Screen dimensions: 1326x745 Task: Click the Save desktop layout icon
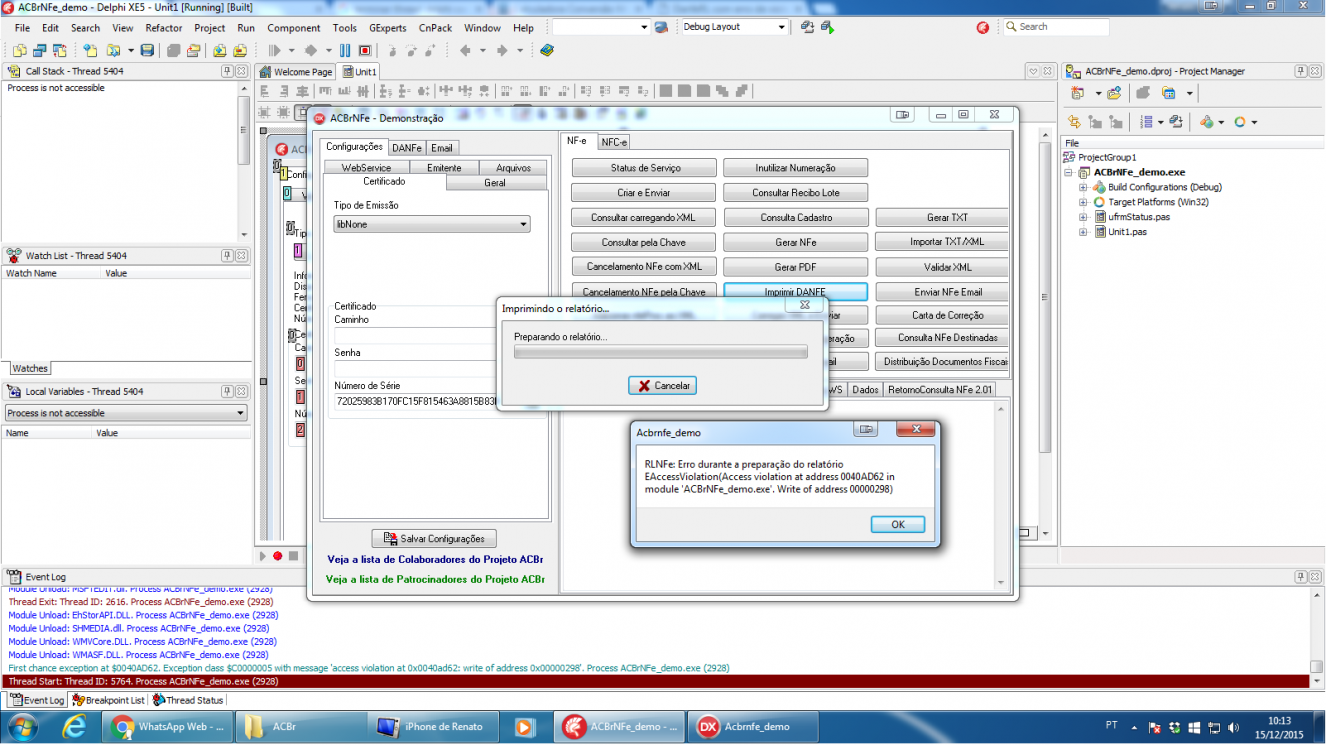[x=807, y=27]
